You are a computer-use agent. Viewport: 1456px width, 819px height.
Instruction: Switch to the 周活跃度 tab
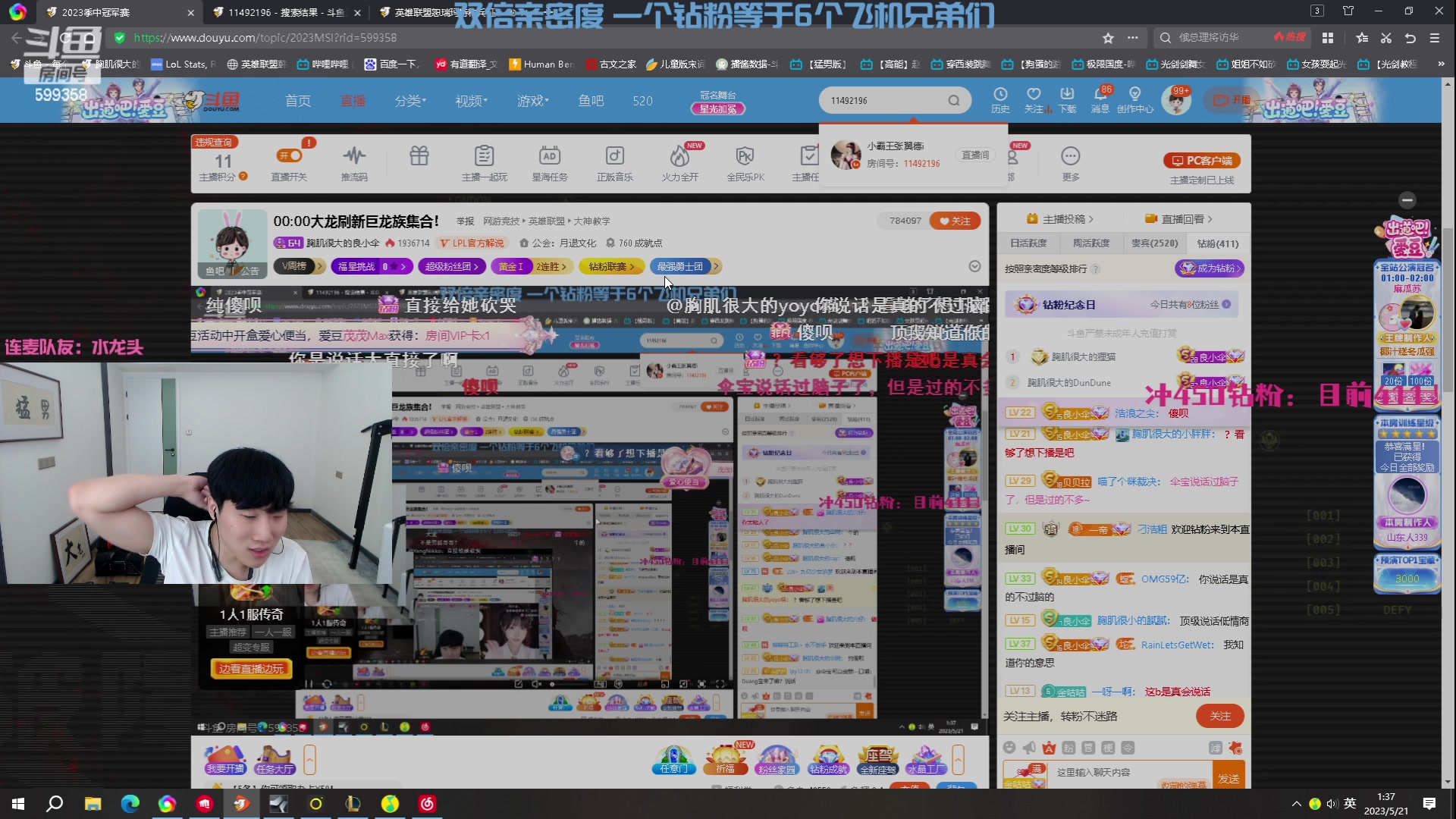[1091, 243]
